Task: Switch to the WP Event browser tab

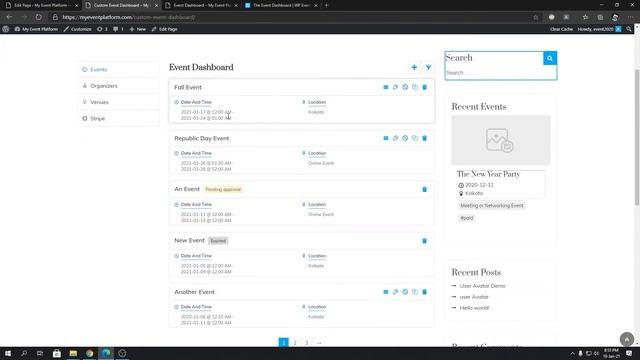Action: (x=281, y=5)
